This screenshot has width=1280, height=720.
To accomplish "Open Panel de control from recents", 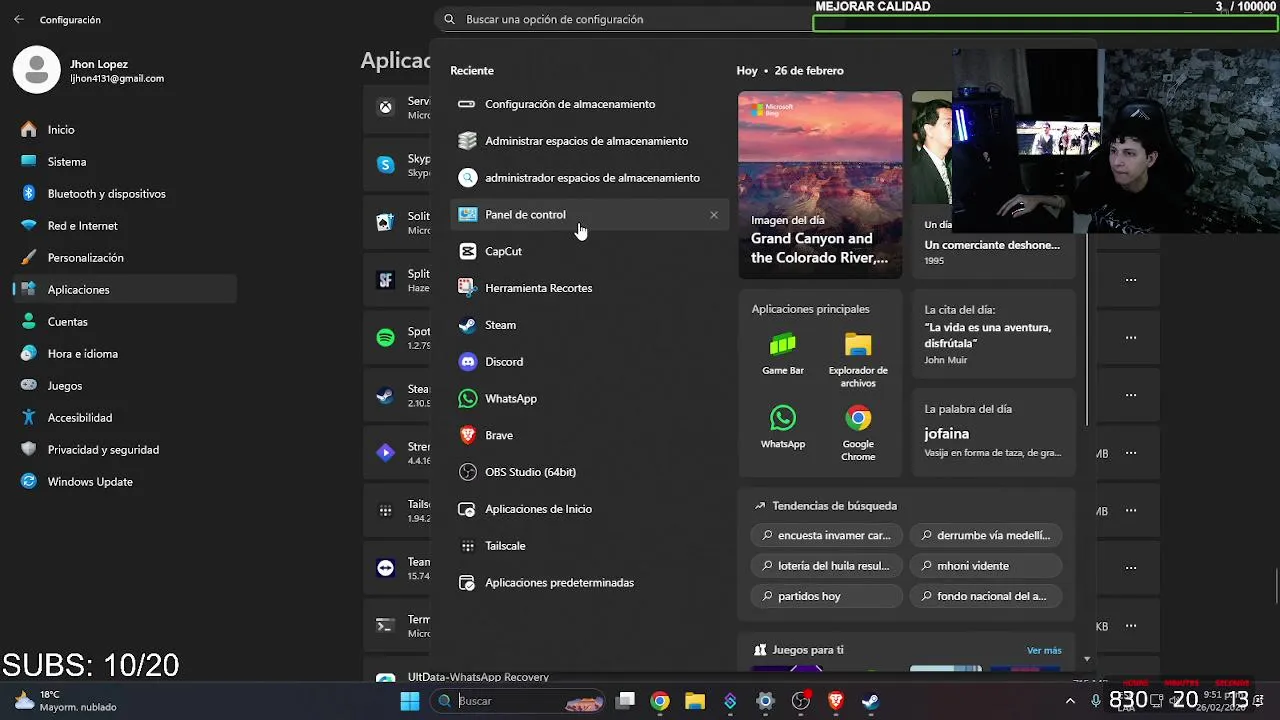I will (x=589, y=214).
